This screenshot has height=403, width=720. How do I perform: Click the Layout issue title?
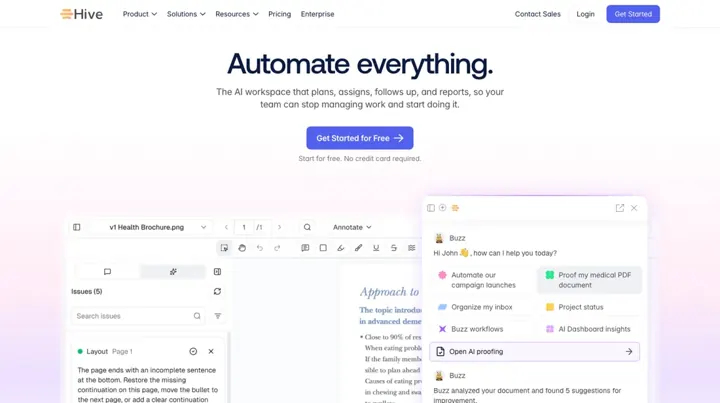pos(97,351)
